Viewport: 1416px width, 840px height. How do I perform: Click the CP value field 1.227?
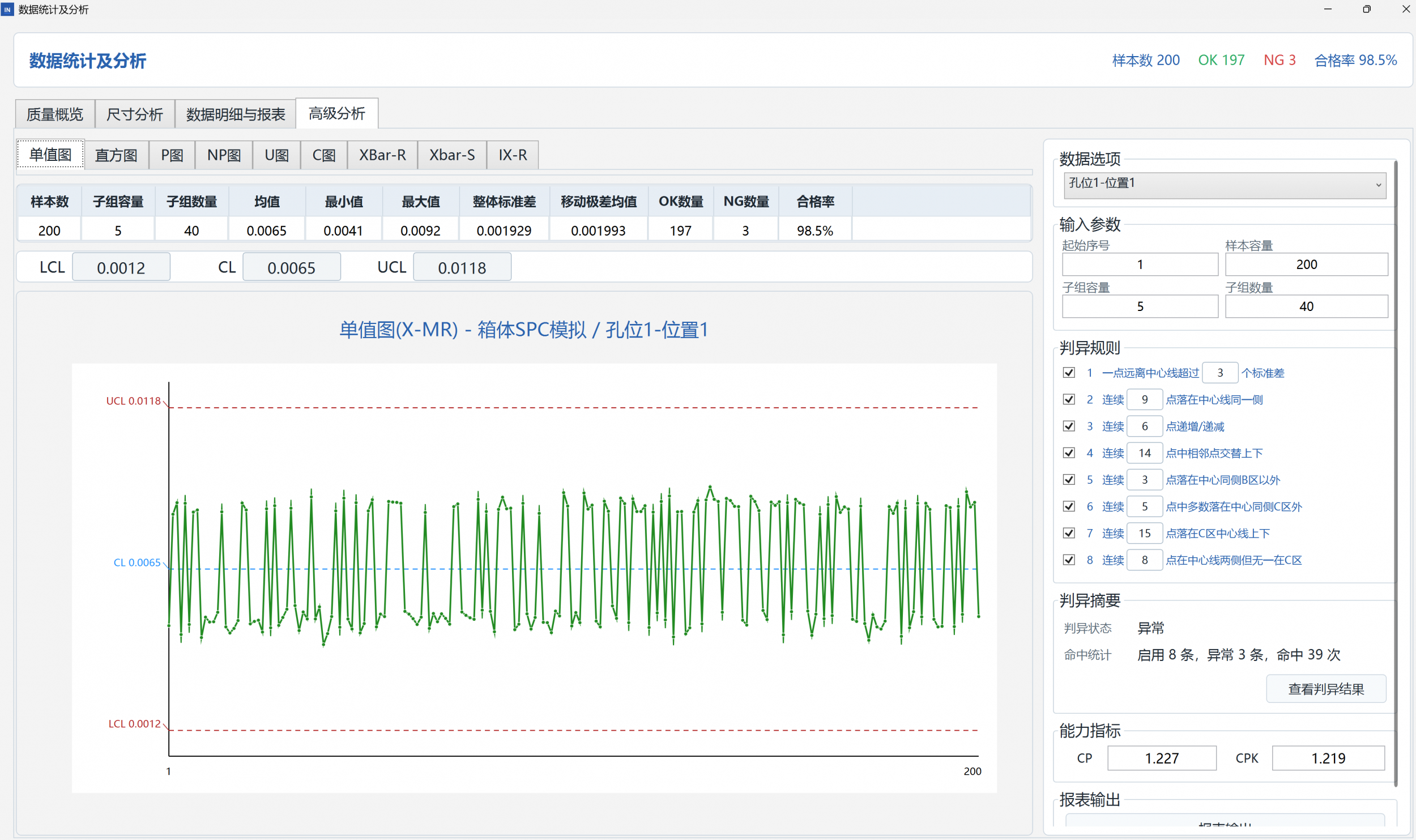[x=1162, y=758]
